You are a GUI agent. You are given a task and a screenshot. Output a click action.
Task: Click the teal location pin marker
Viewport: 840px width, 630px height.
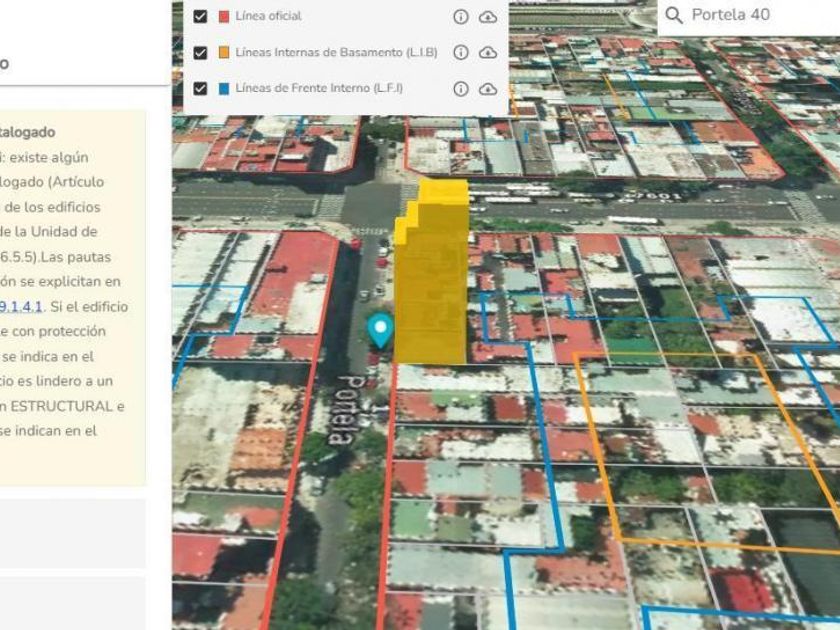point(380,330)
